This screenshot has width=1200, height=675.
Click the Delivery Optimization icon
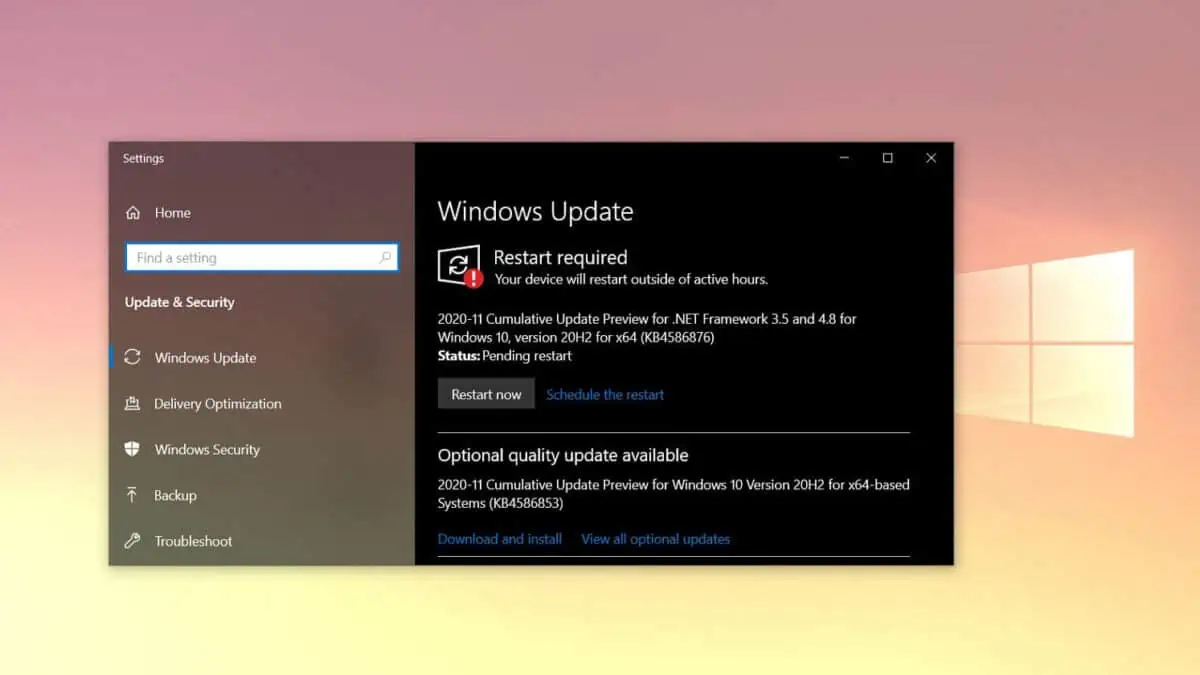132,404
